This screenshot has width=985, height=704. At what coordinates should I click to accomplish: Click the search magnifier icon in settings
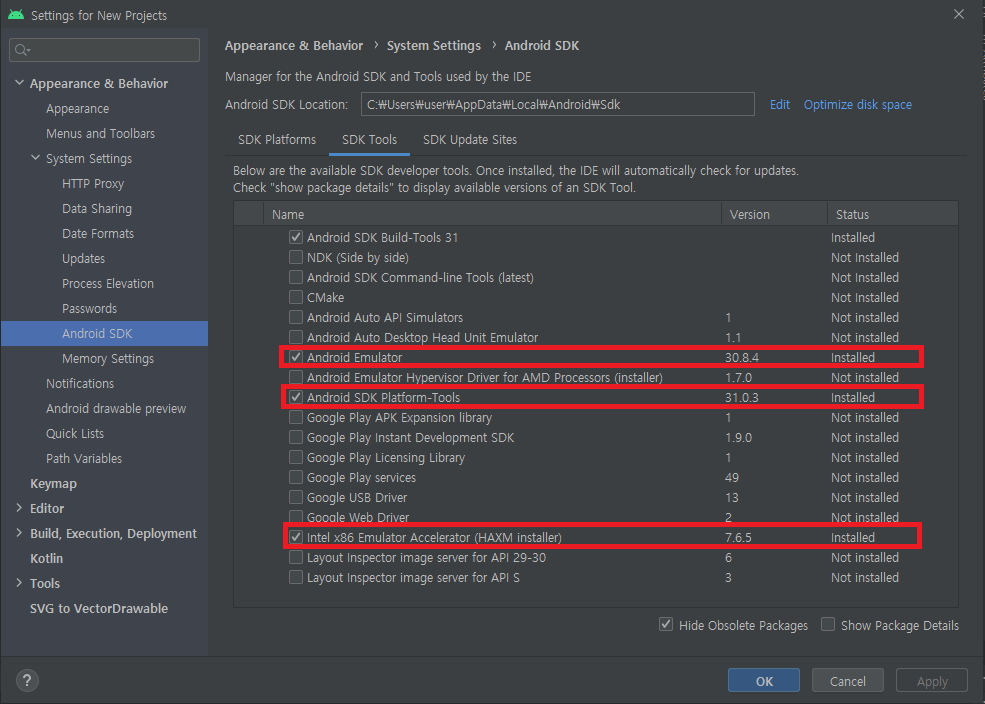pos(22,50)
